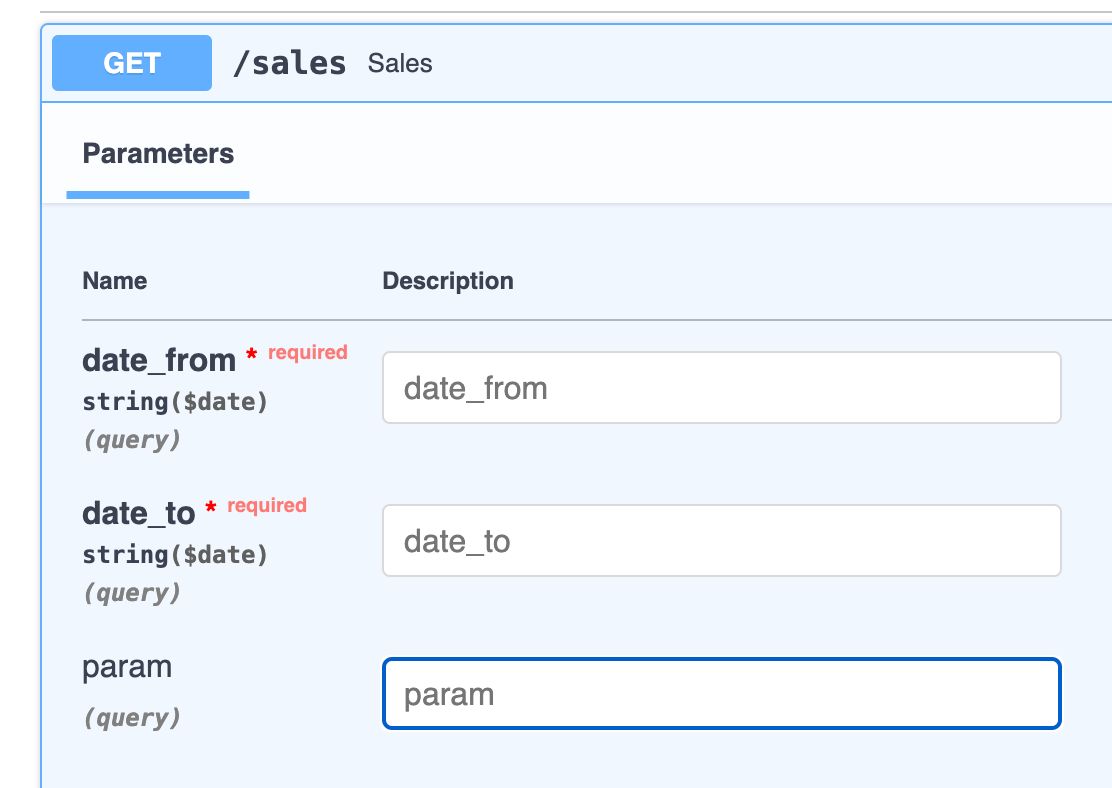Select the date_to parameter name label

pos(138,513)
